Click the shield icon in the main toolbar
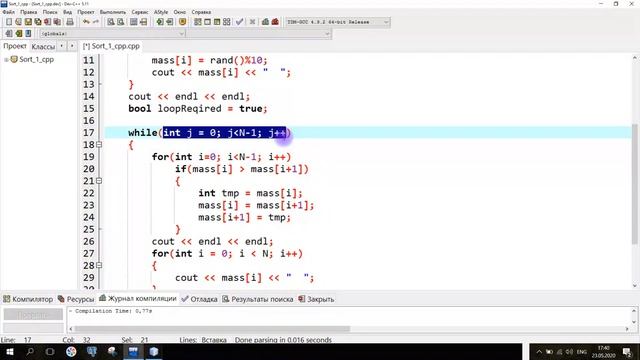 point(182,22)
